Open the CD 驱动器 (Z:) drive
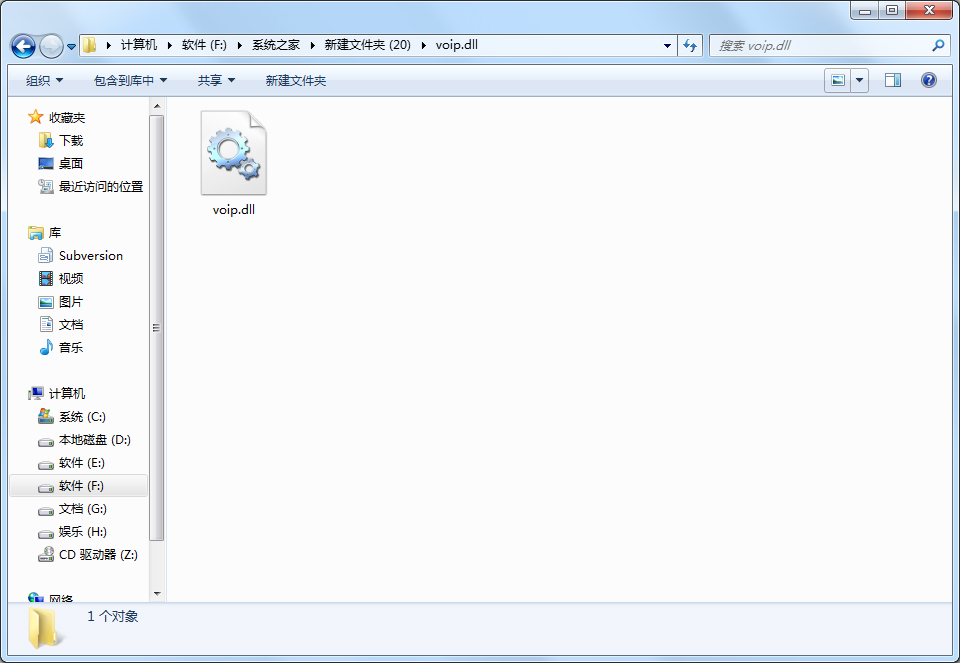The width and height of the screenshot is (960, 663). 99,554
